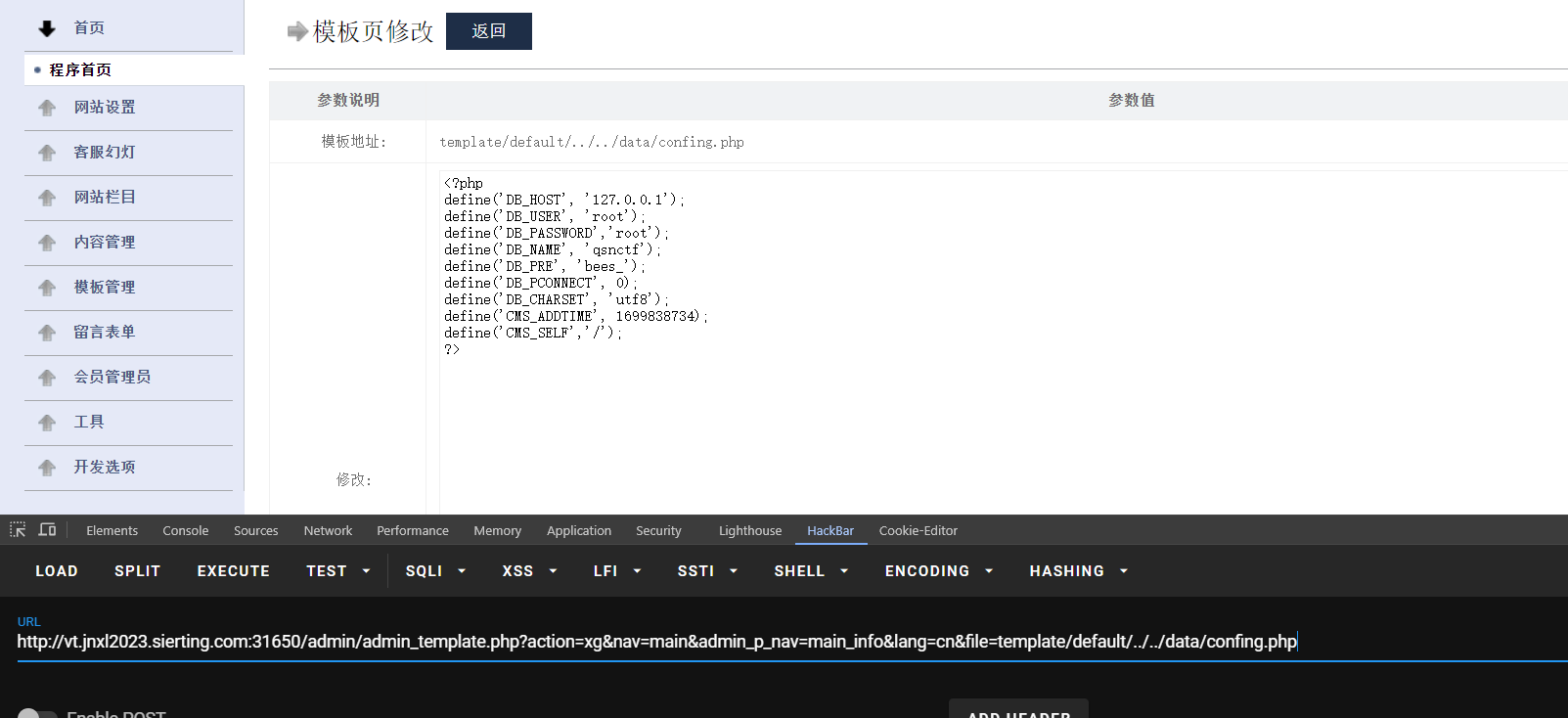
Task: Click the template/default/../../data/confing.php path text
Action: coord(592,143)
